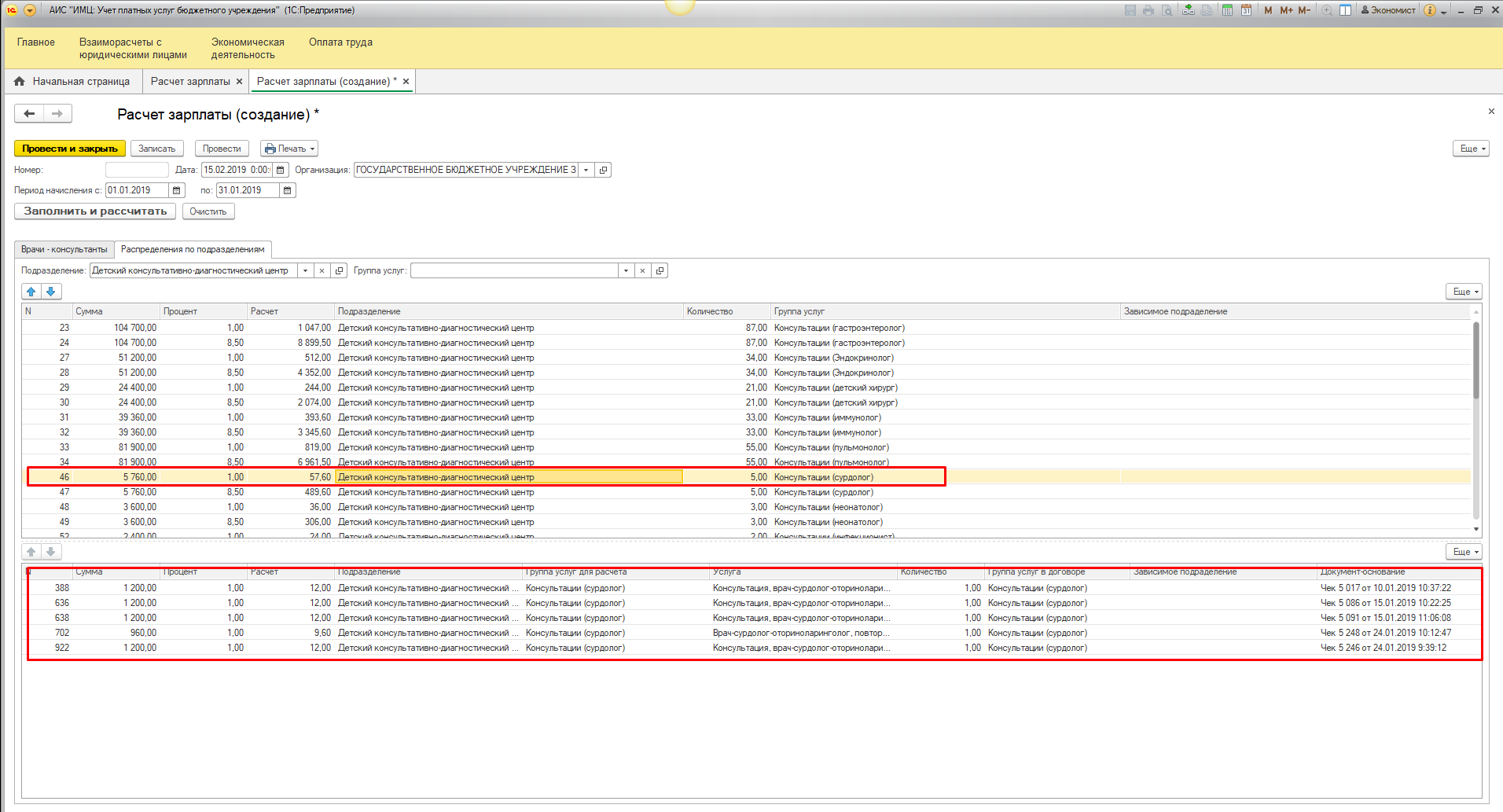Open the calendar picker beside the Дата field

point(281,170)
